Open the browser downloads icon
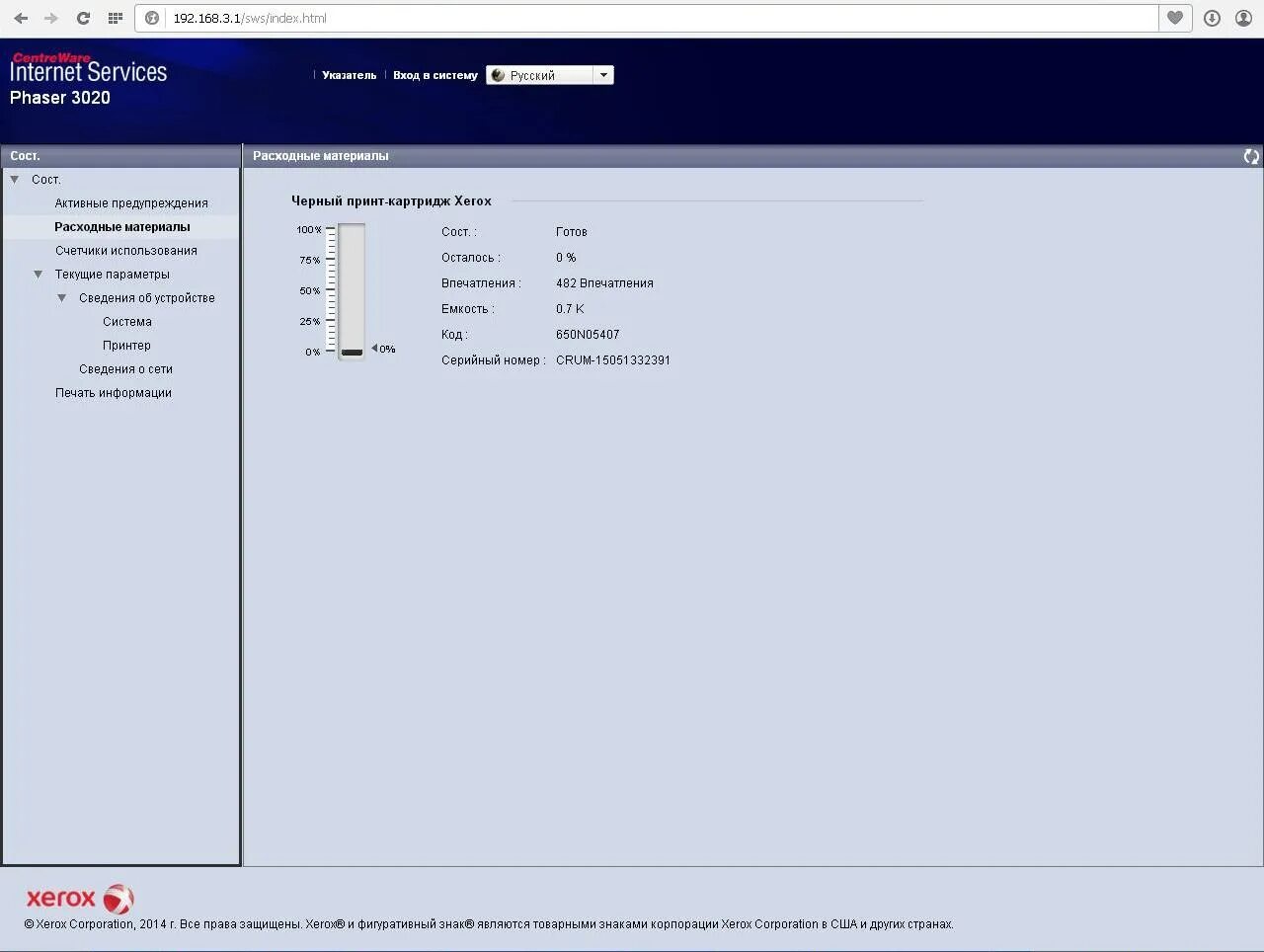This screenshot has height=952, width=1264. coord(1212,18)
